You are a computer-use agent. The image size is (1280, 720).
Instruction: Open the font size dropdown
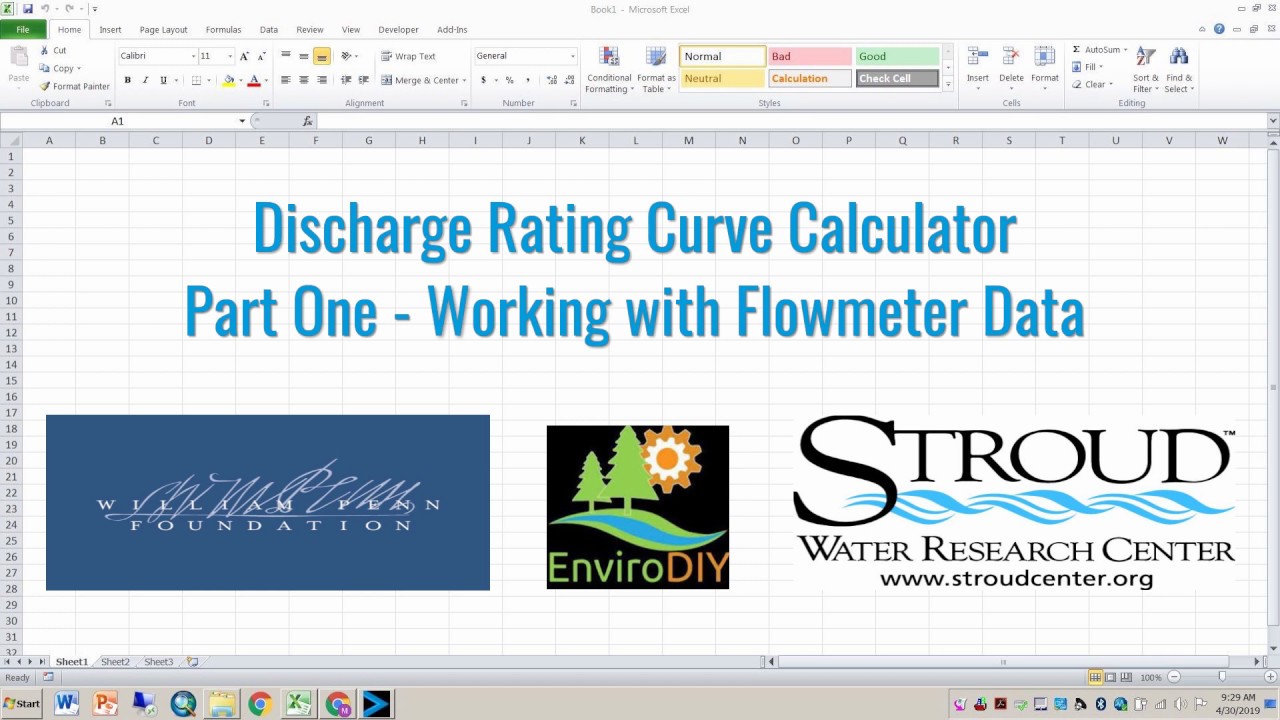tap(229, 56)
